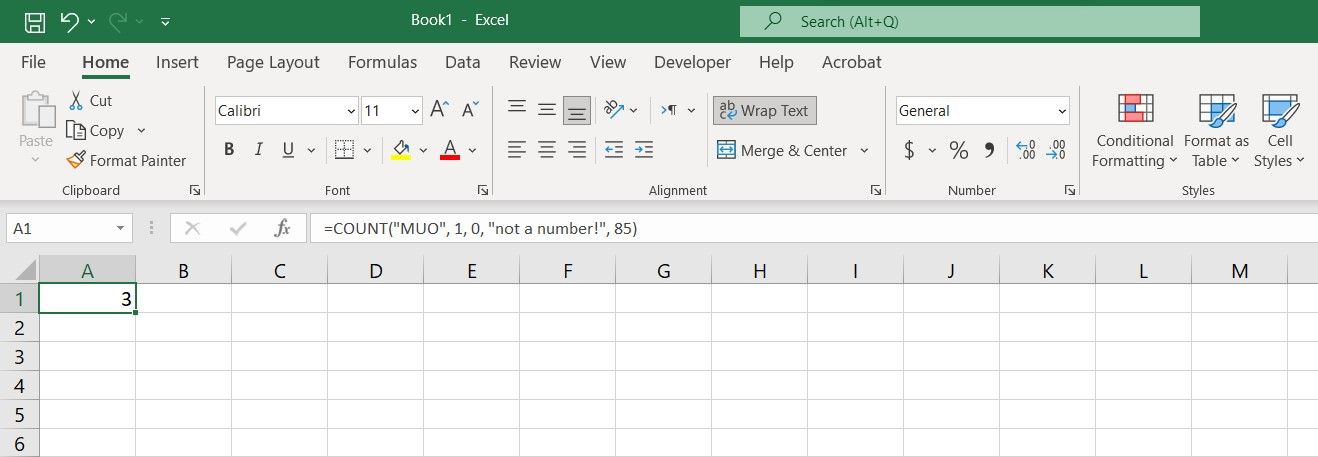Screen dimensions: 1318x457
Task: Click the Search box
Action: coord(970,21)
